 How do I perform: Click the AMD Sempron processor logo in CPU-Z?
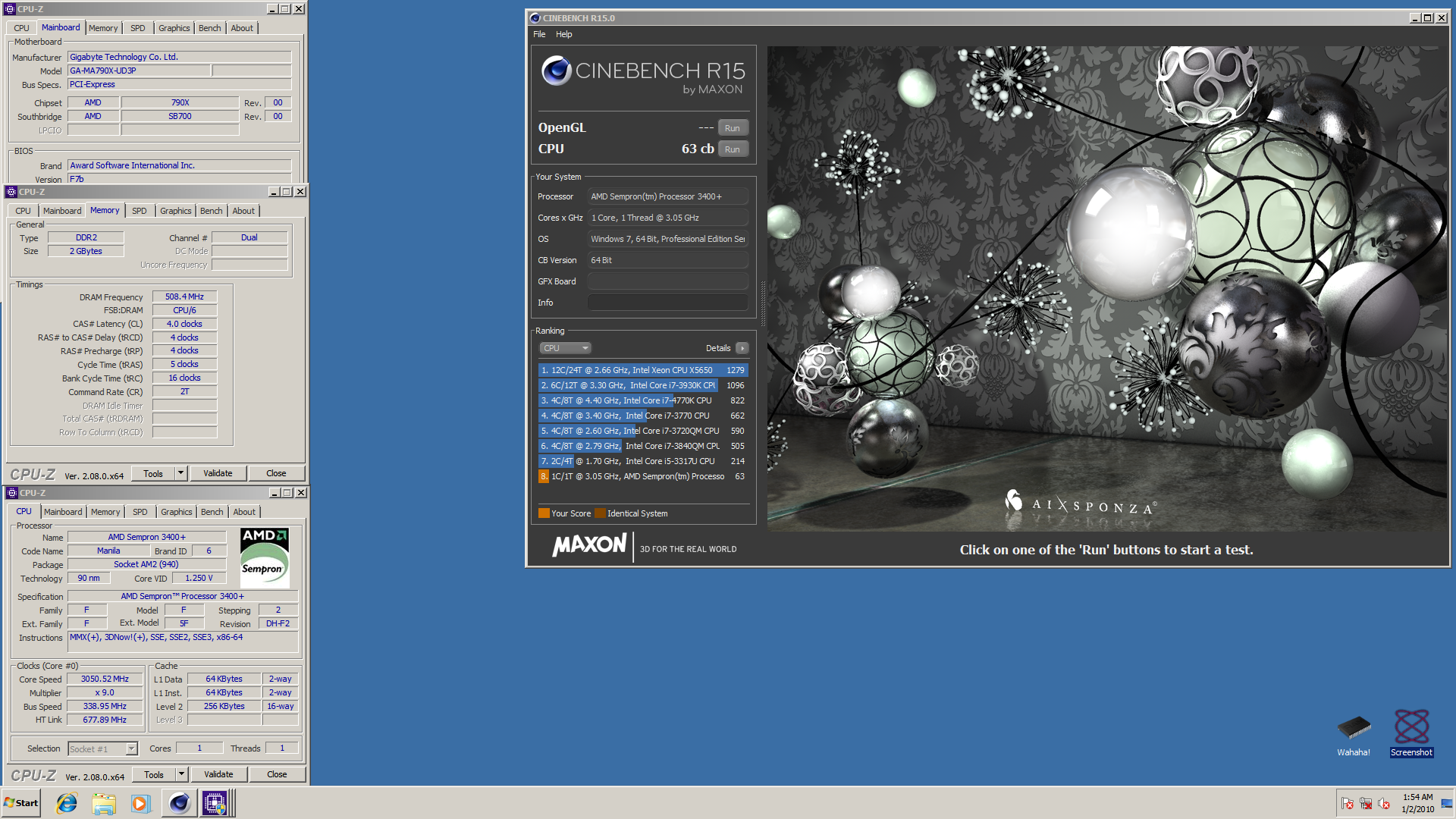point(265,558)
